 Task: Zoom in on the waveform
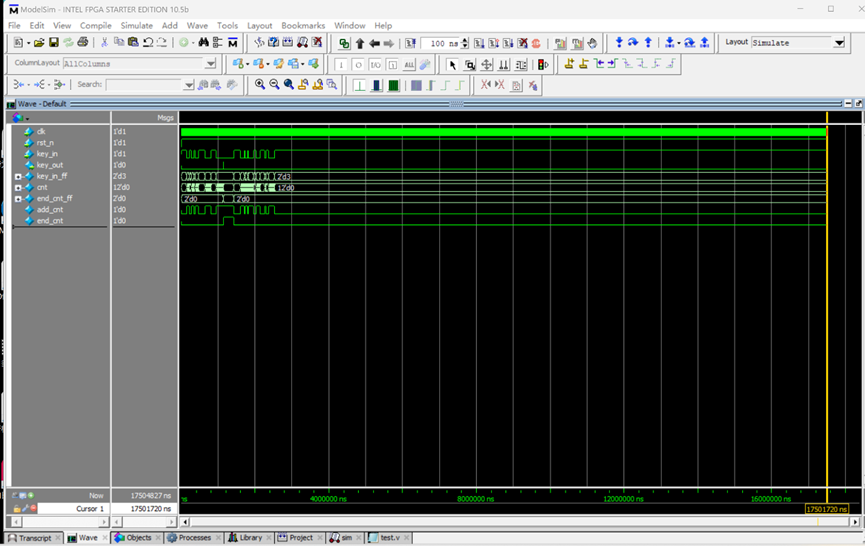click(x=260, y=84)
